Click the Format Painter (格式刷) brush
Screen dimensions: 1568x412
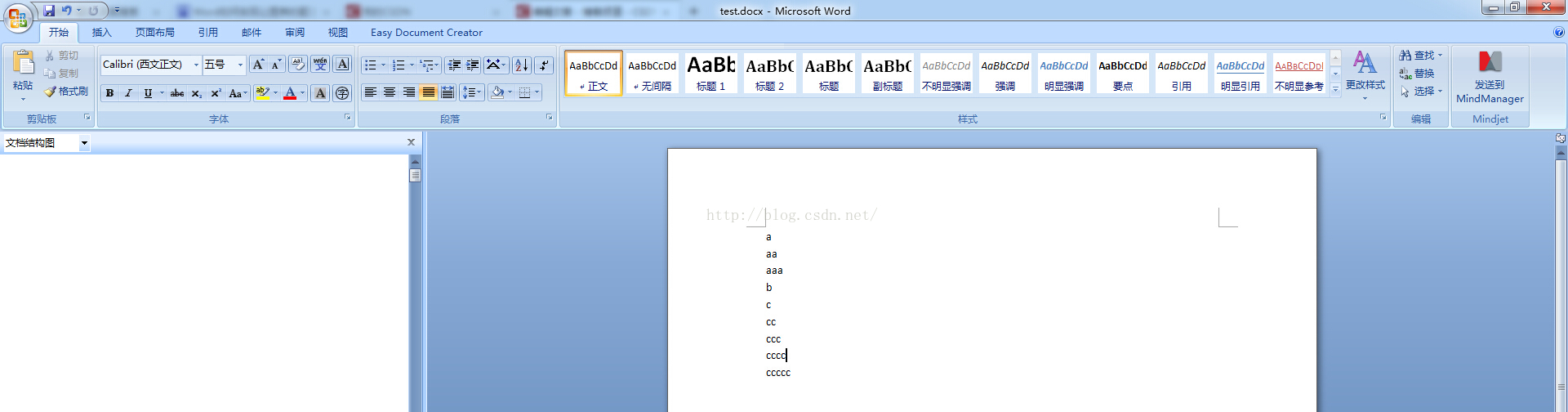click(66, 92)
